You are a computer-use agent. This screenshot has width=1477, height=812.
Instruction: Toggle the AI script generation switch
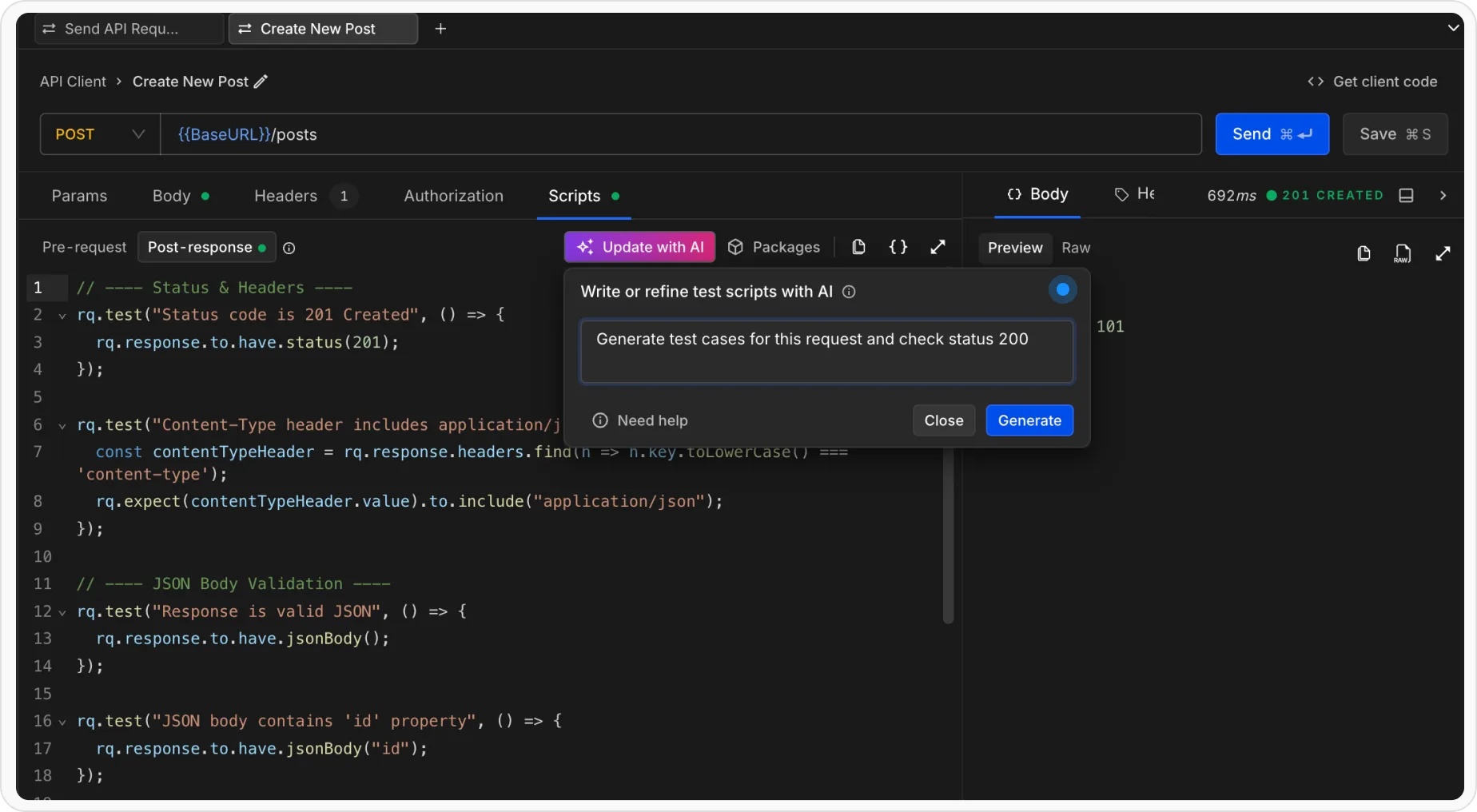1061,289
